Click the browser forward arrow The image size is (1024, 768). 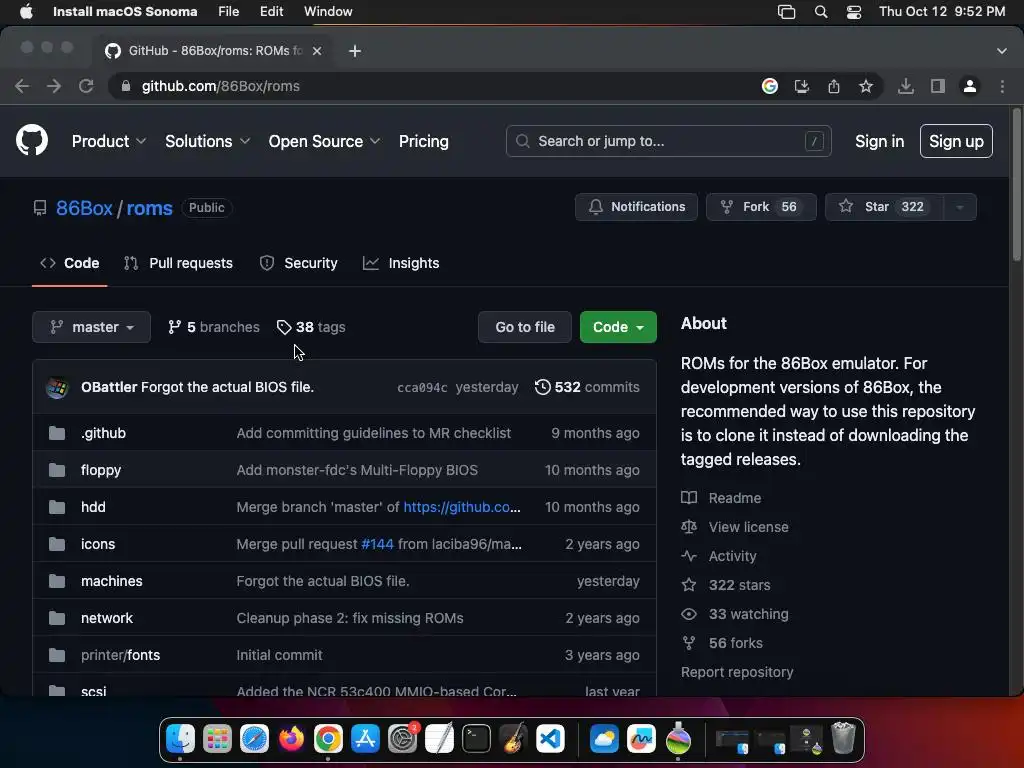54,86
